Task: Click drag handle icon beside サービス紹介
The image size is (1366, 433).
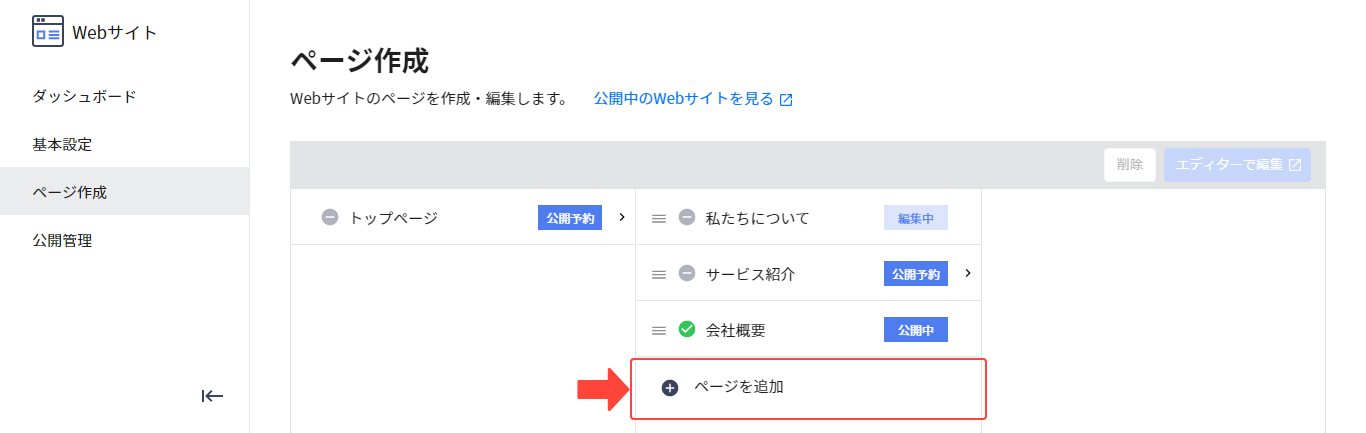Action: click(x=659, y=274)
